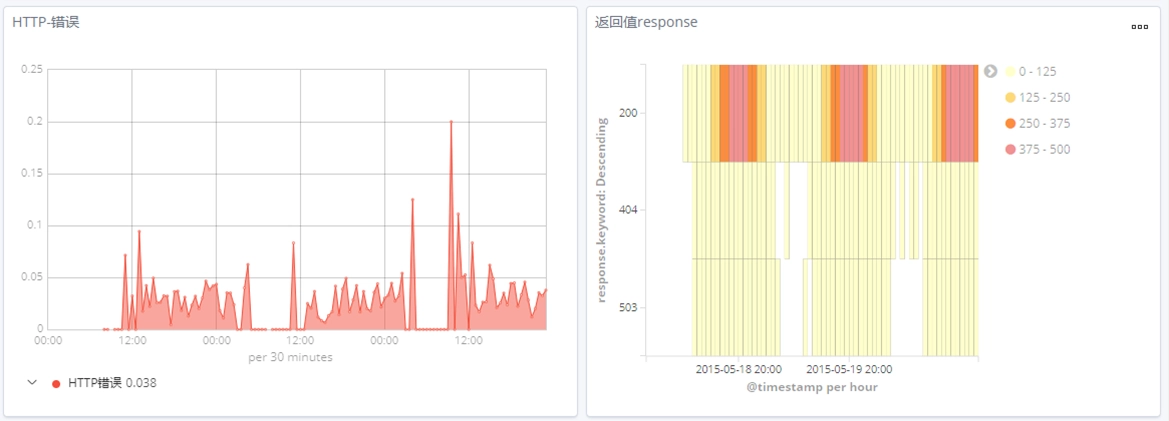This screenshot has width=1169, height=421.
Task: Click the "per 30 minutes" axis label
Action: point(291,357)
